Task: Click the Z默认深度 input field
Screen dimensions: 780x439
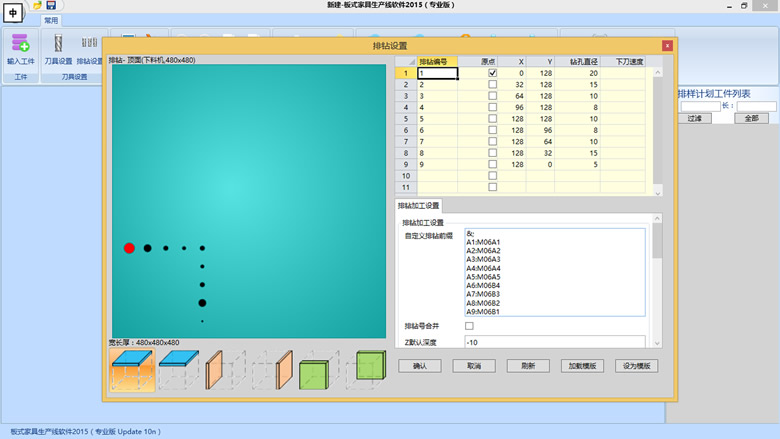Action: click(554, 343)
